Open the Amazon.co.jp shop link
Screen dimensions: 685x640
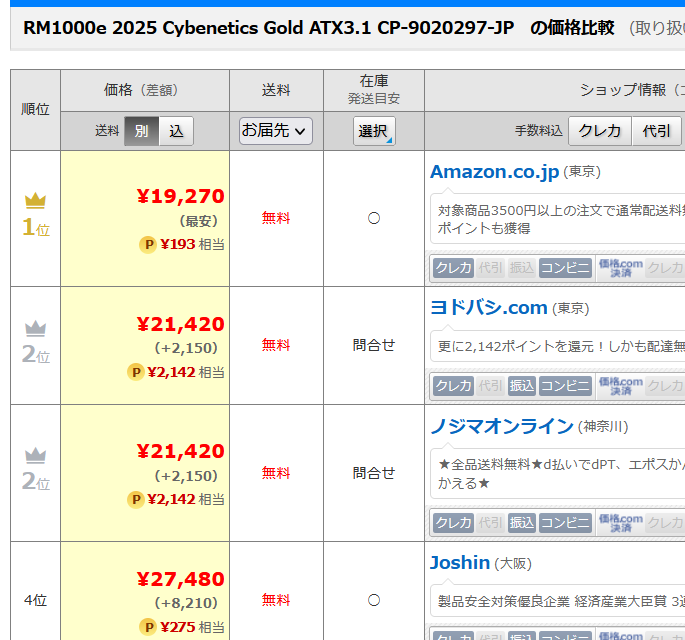(x=495, y=172)
